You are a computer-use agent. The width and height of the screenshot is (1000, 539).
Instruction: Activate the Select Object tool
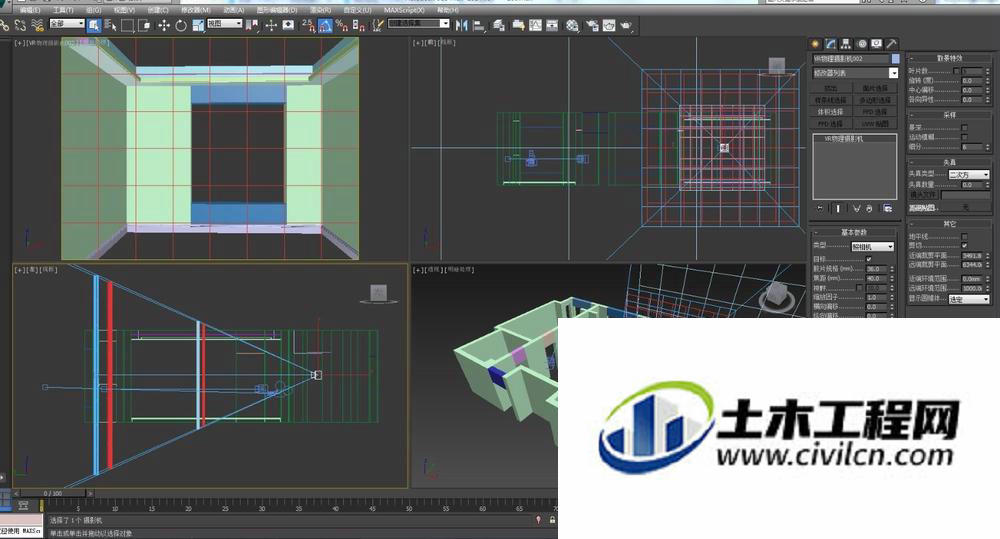[x=94, y=25]
